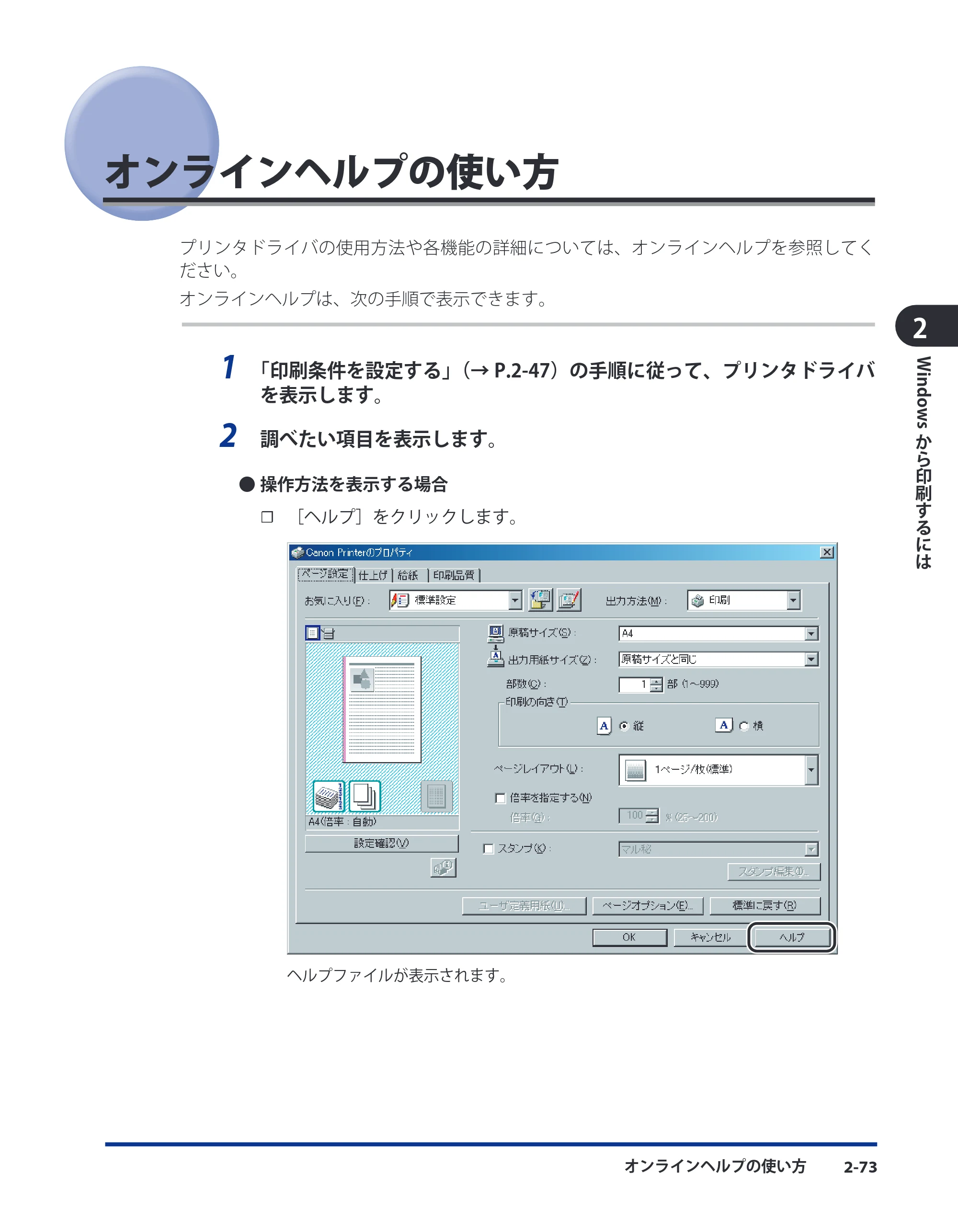Open the 原稿サイズ A4 dropdown
The image size is (958, 1232).
point(718,634)
